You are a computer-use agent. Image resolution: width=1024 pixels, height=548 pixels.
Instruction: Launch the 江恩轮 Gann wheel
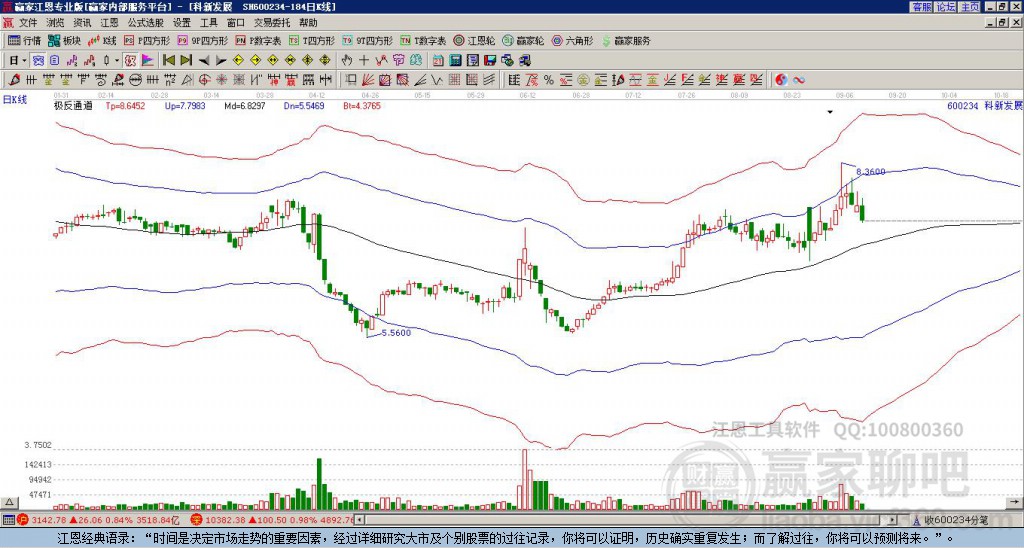474,40
